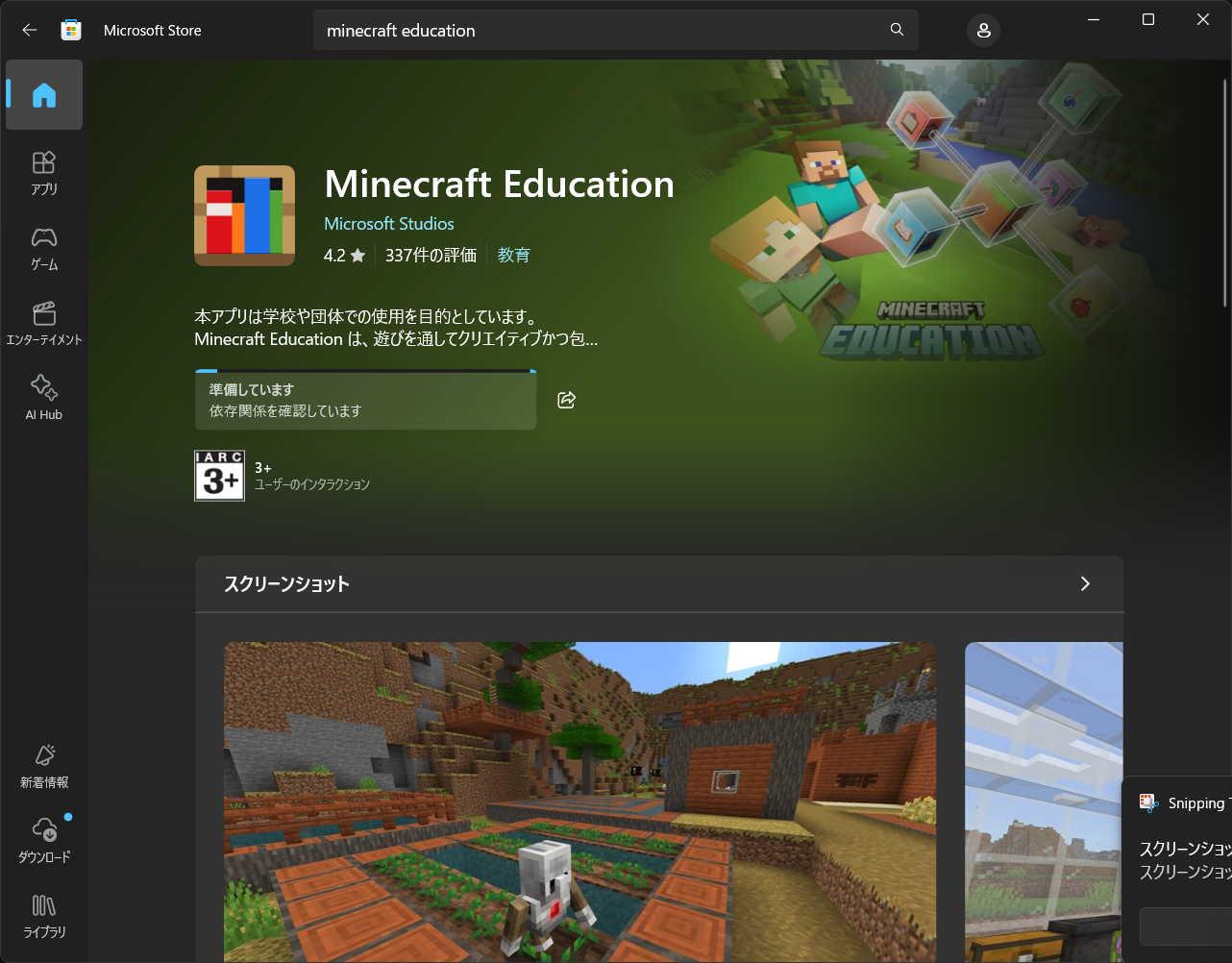
Task: Click the share icon next to install status
Action: (x=566, y=400)
